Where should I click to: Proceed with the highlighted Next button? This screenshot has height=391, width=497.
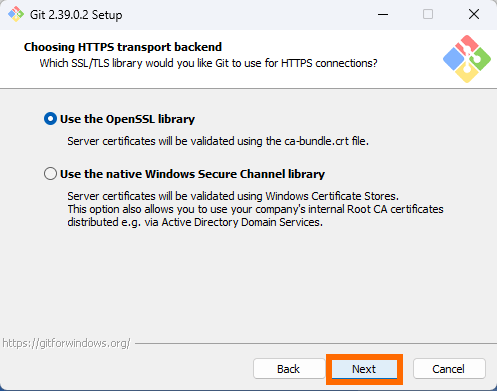click(x=364, y=369)
